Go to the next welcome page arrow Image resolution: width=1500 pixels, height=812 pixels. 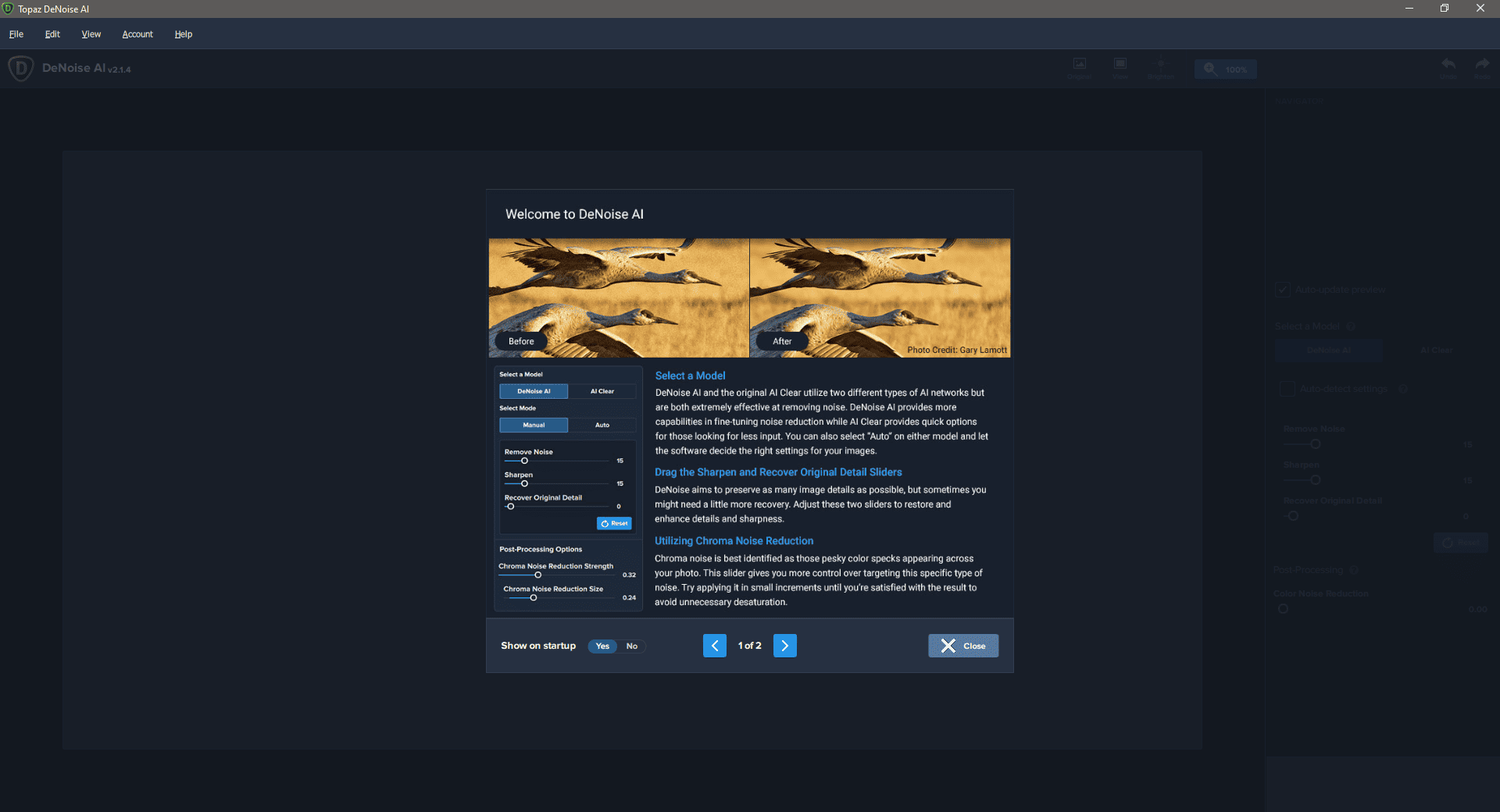[x=784, y=646]
